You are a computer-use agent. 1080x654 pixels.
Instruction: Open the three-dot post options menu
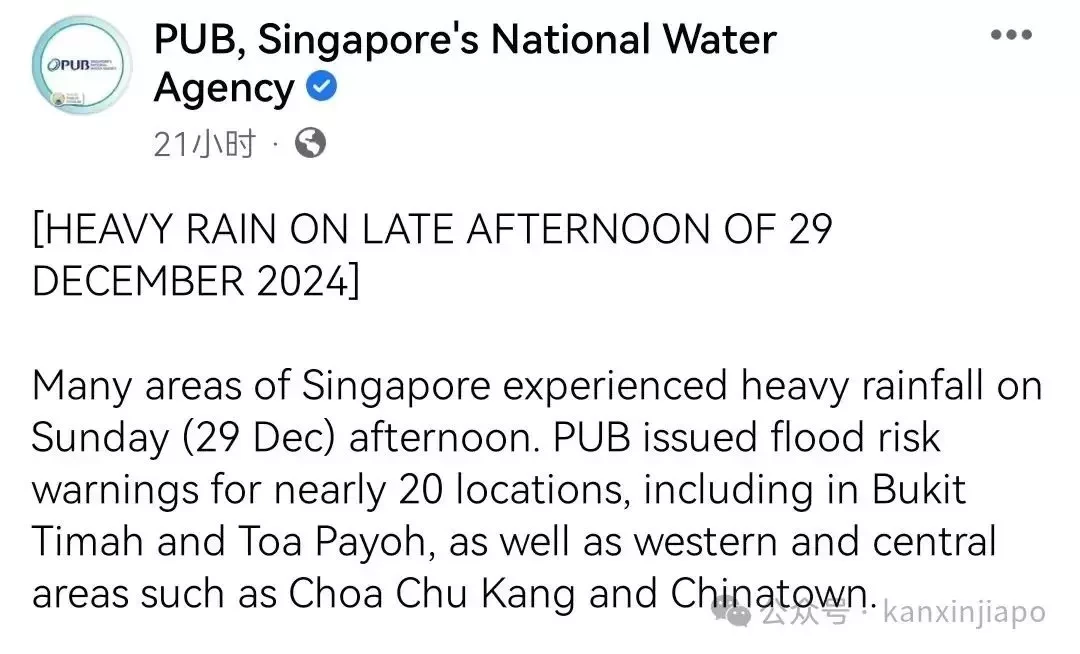(x=1010, y=34)
